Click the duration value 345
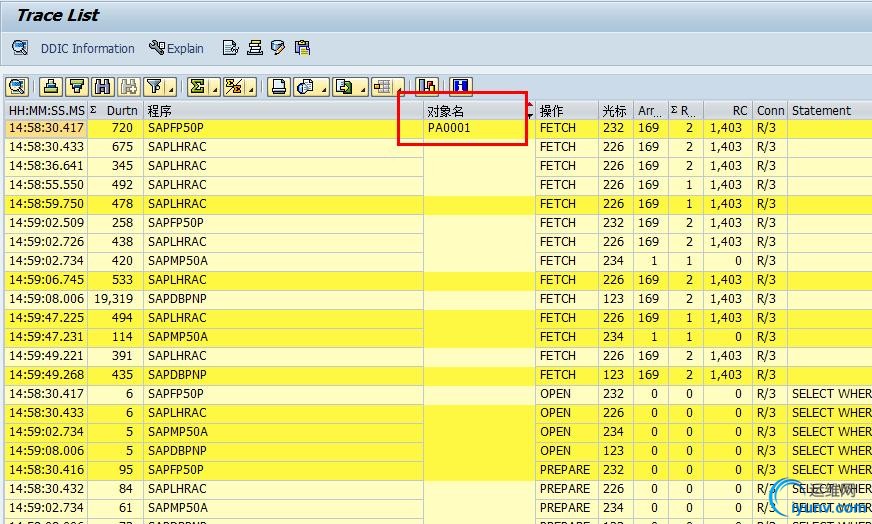The image size is (872, 524). [122, 166]
